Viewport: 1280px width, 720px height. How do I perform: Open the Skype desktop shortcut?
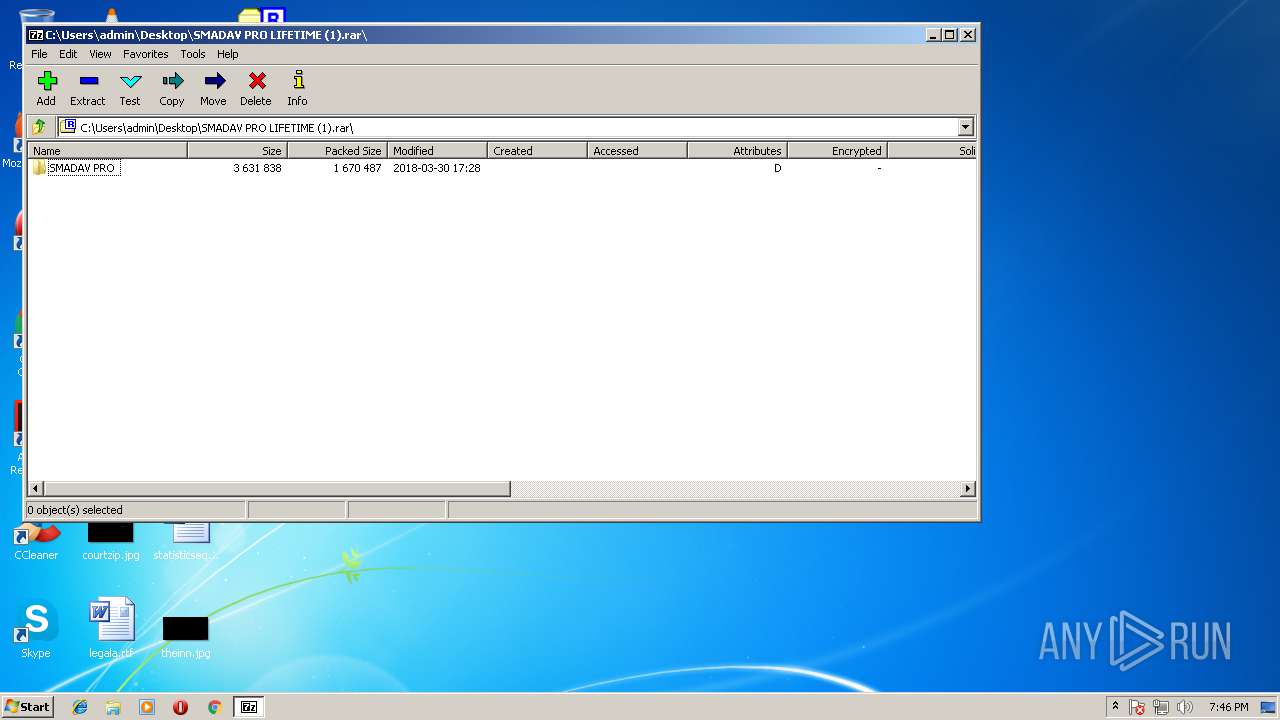[x=36, y=629]
